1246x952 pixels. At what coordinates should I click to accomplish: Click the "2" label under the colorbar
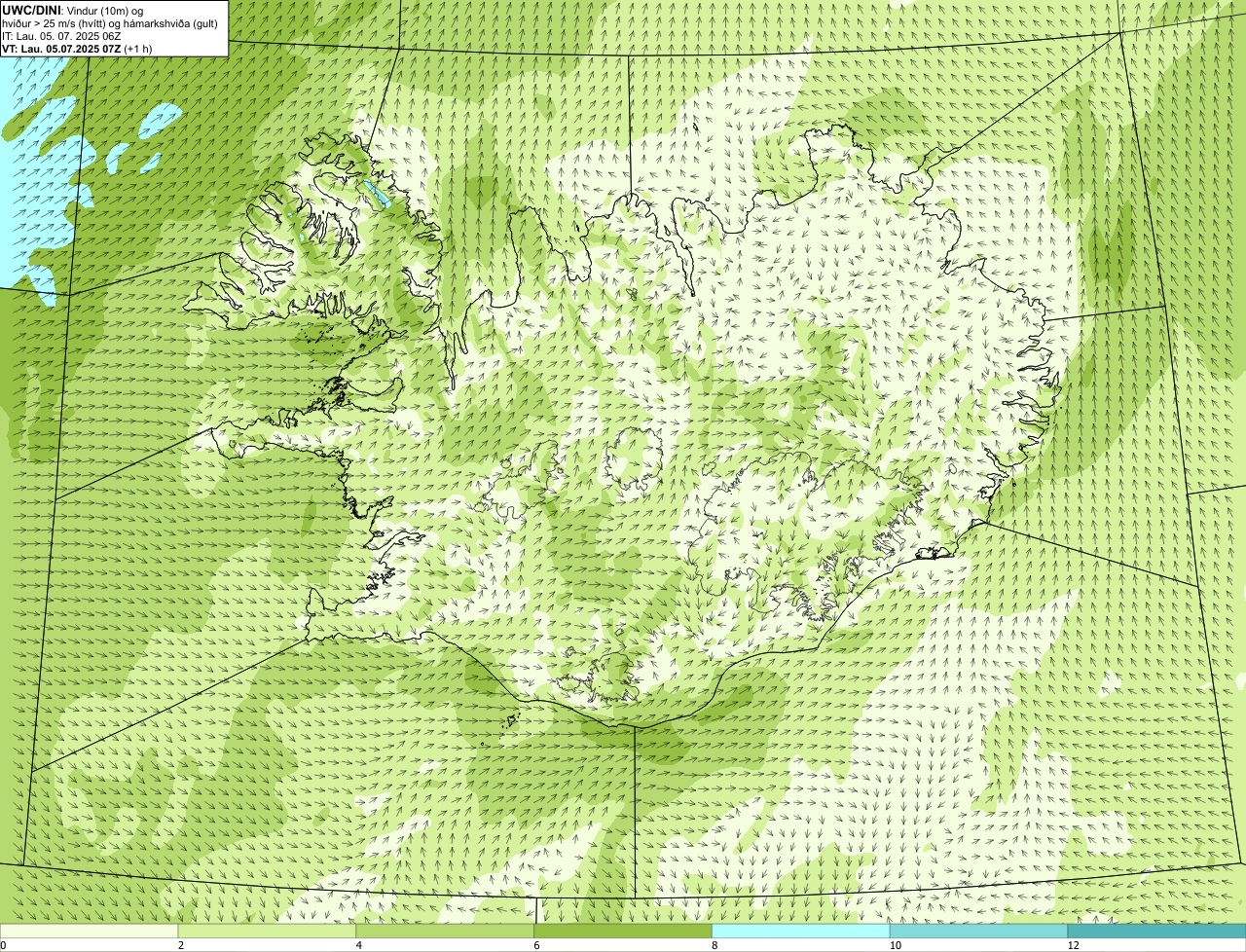coord(181,945)
